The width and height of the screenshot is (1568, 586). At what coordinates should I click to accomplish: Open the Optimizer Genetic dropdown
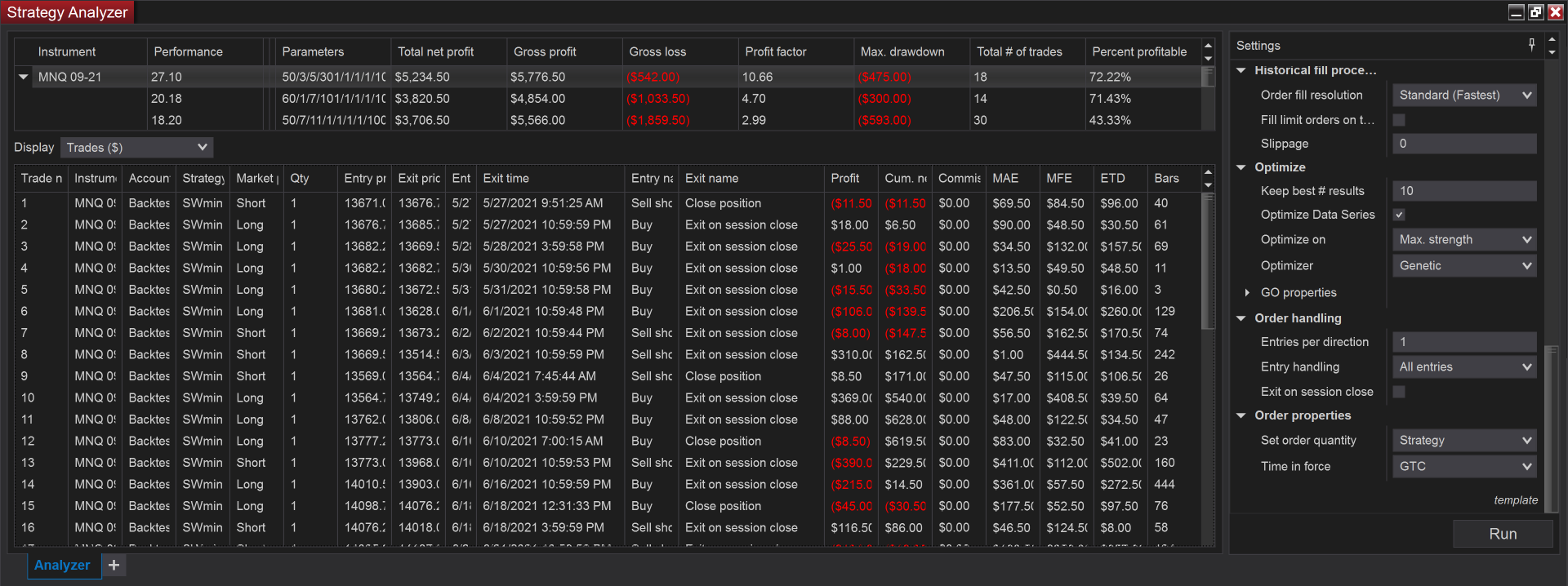point(1463,266)
